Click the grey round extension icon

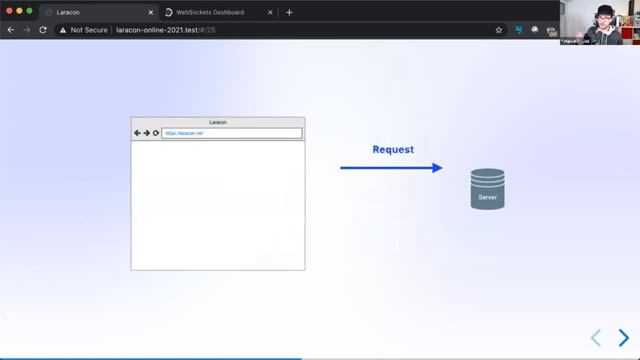(535, 29)
